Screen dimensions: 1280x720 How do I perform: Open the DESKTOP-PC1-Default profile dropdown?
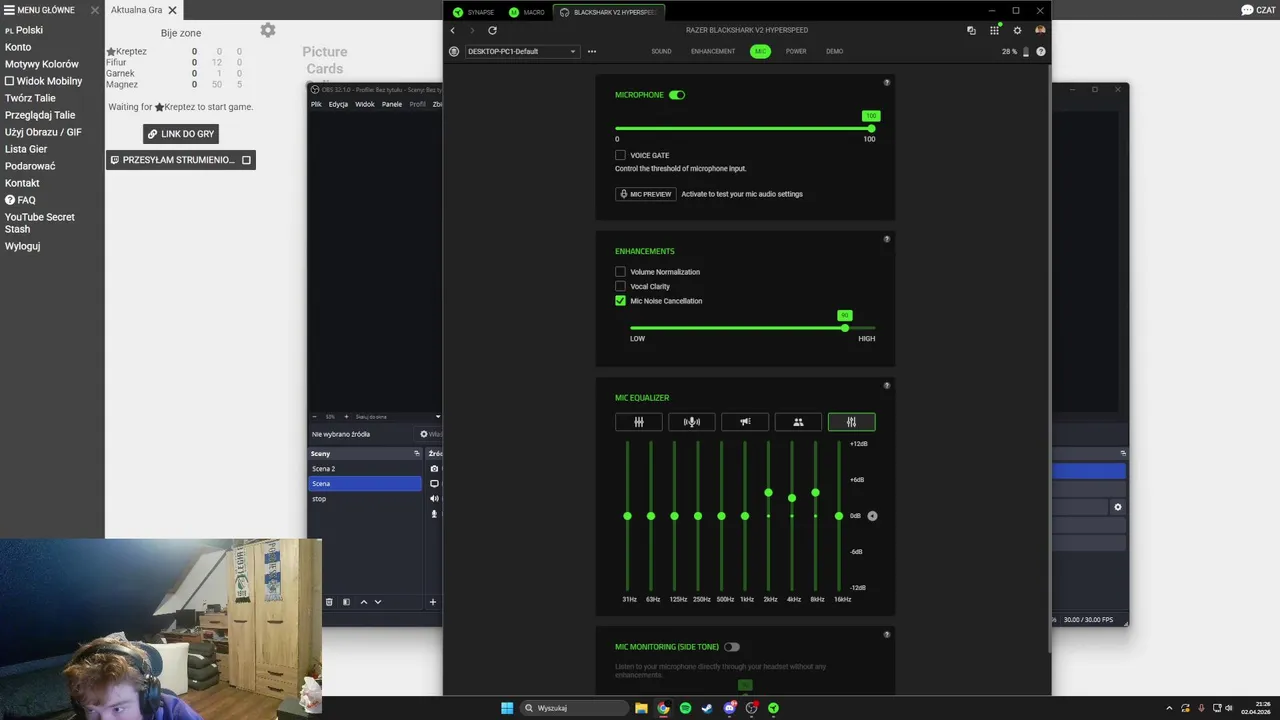522,52
